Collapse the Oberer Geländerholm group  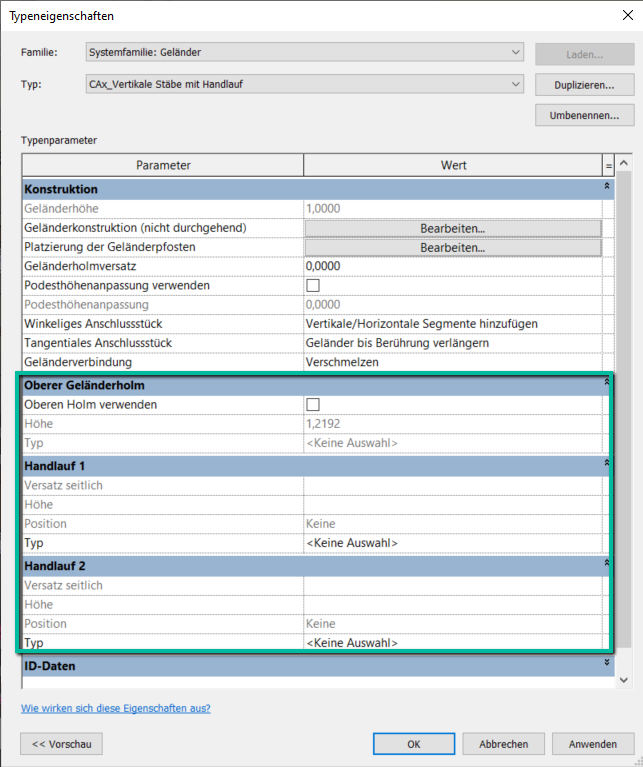[x=606, y=384]
